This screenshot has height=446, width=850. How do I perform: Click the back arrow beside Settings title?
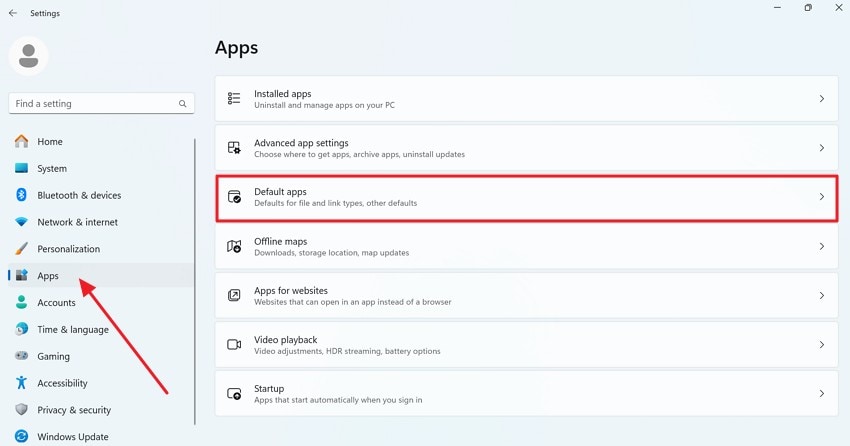point(13,13)
